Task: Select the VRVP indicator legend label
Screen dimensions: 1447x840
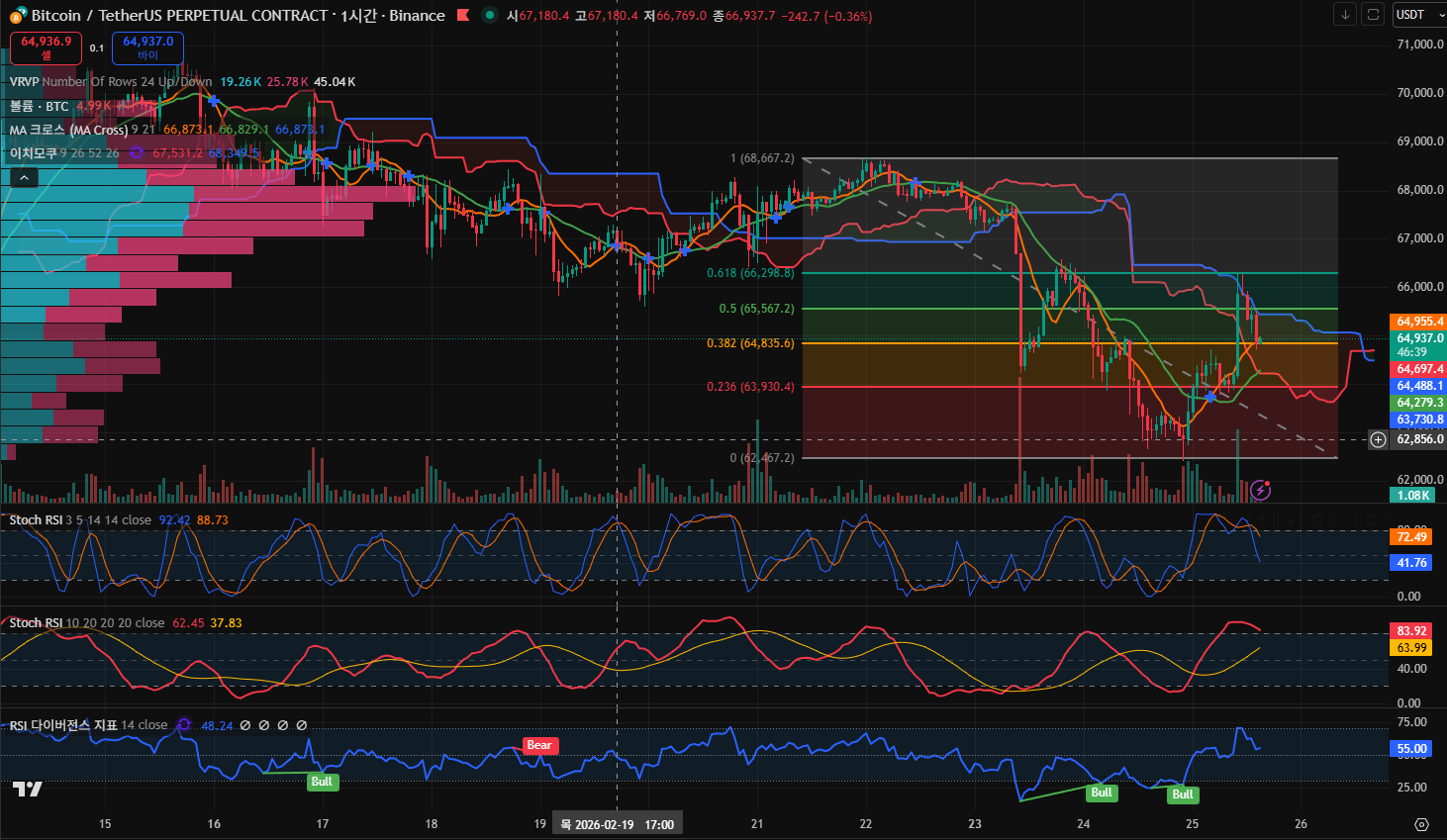Action: coord(24,82)
